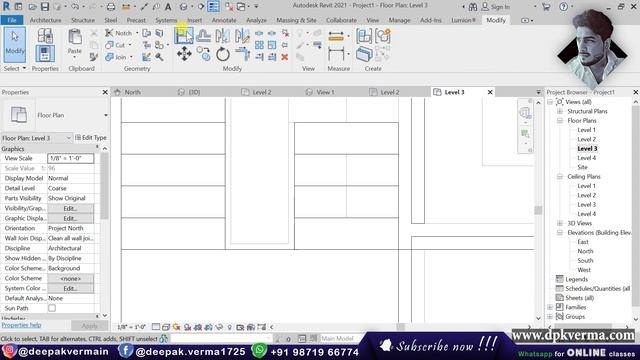Click the Edit Type button
Image resolution: width=640 pixels, height=360 pixels.
click(91, 138)
